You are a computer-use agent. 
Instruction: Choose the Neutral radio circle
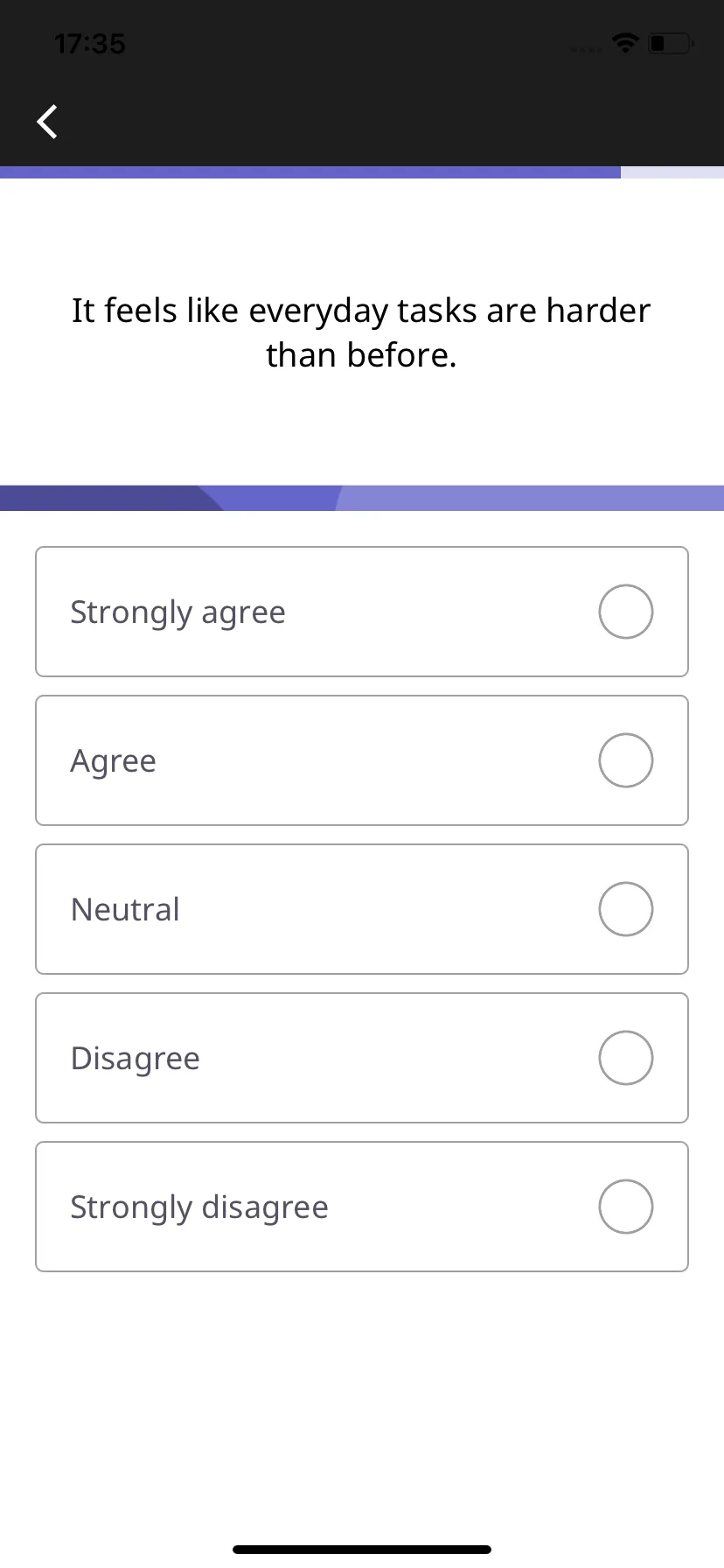[x=626, y=909]
